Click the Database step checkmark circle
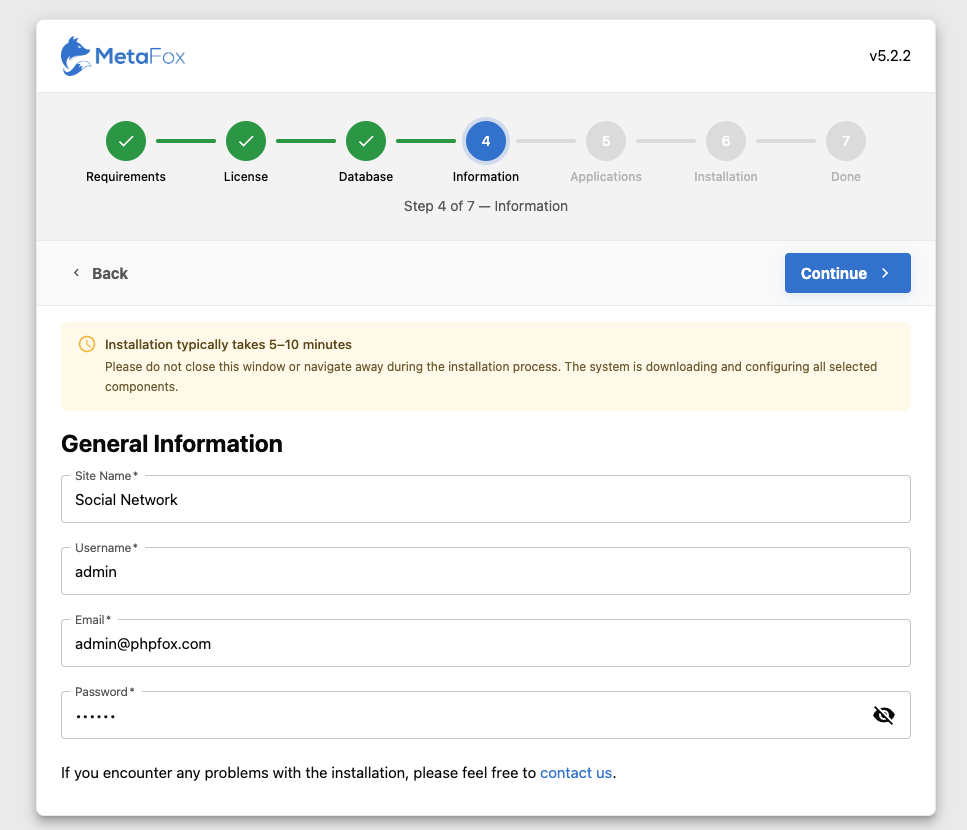967x830 pixels. coord(366,141)
